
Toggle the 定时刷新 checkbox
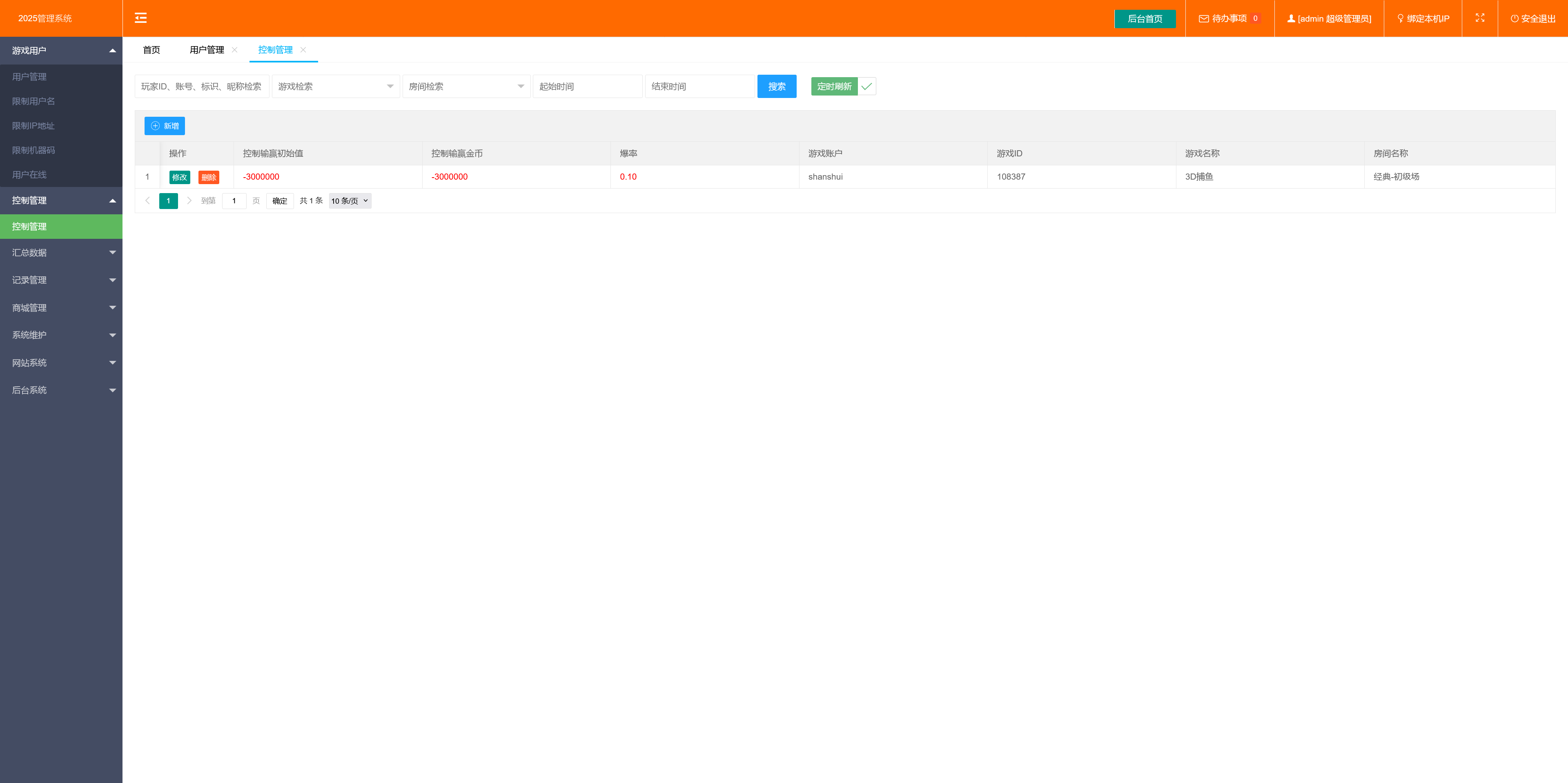coord(866,87)
